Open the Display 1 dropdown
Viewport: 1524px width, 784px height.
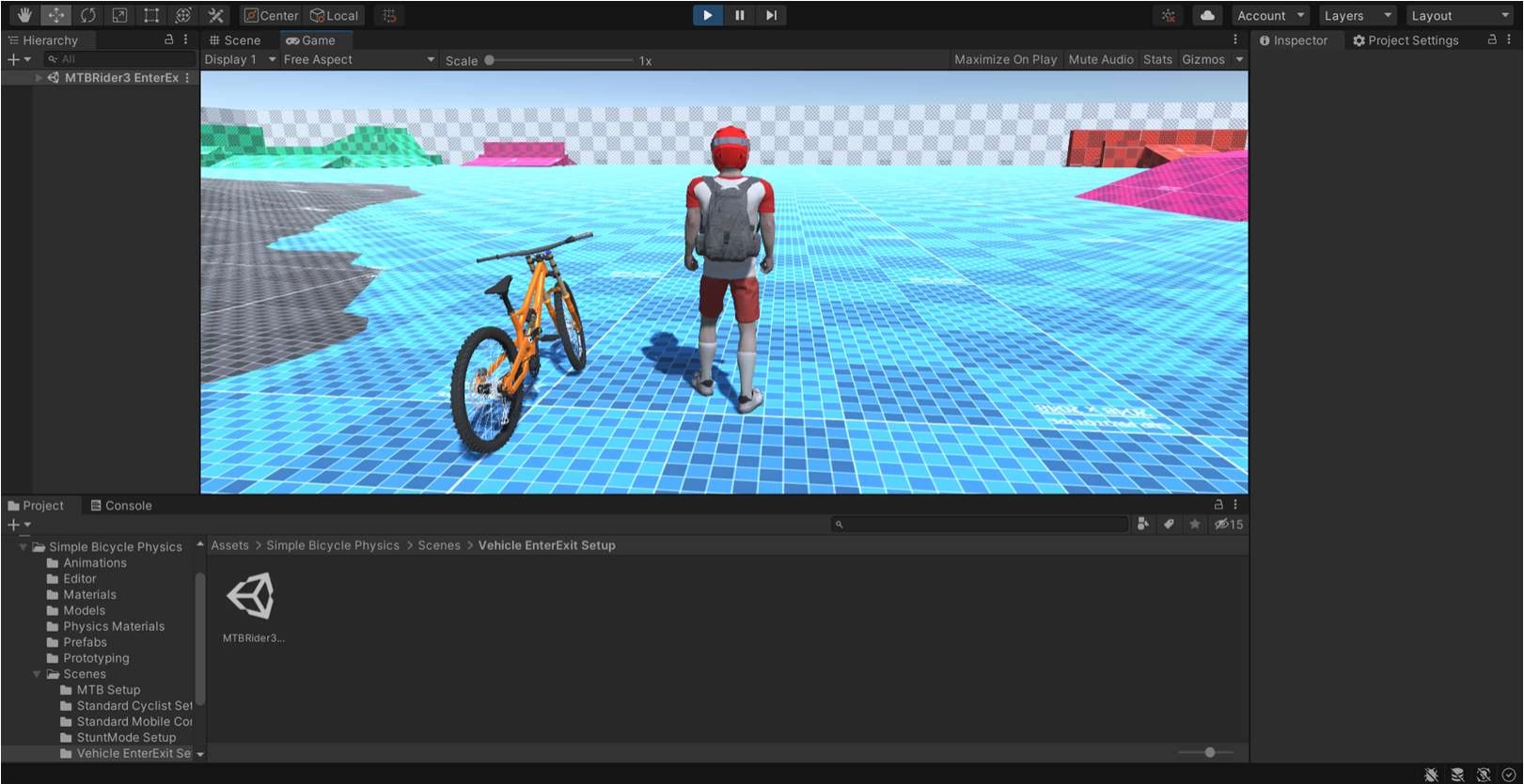click(240, 59)
